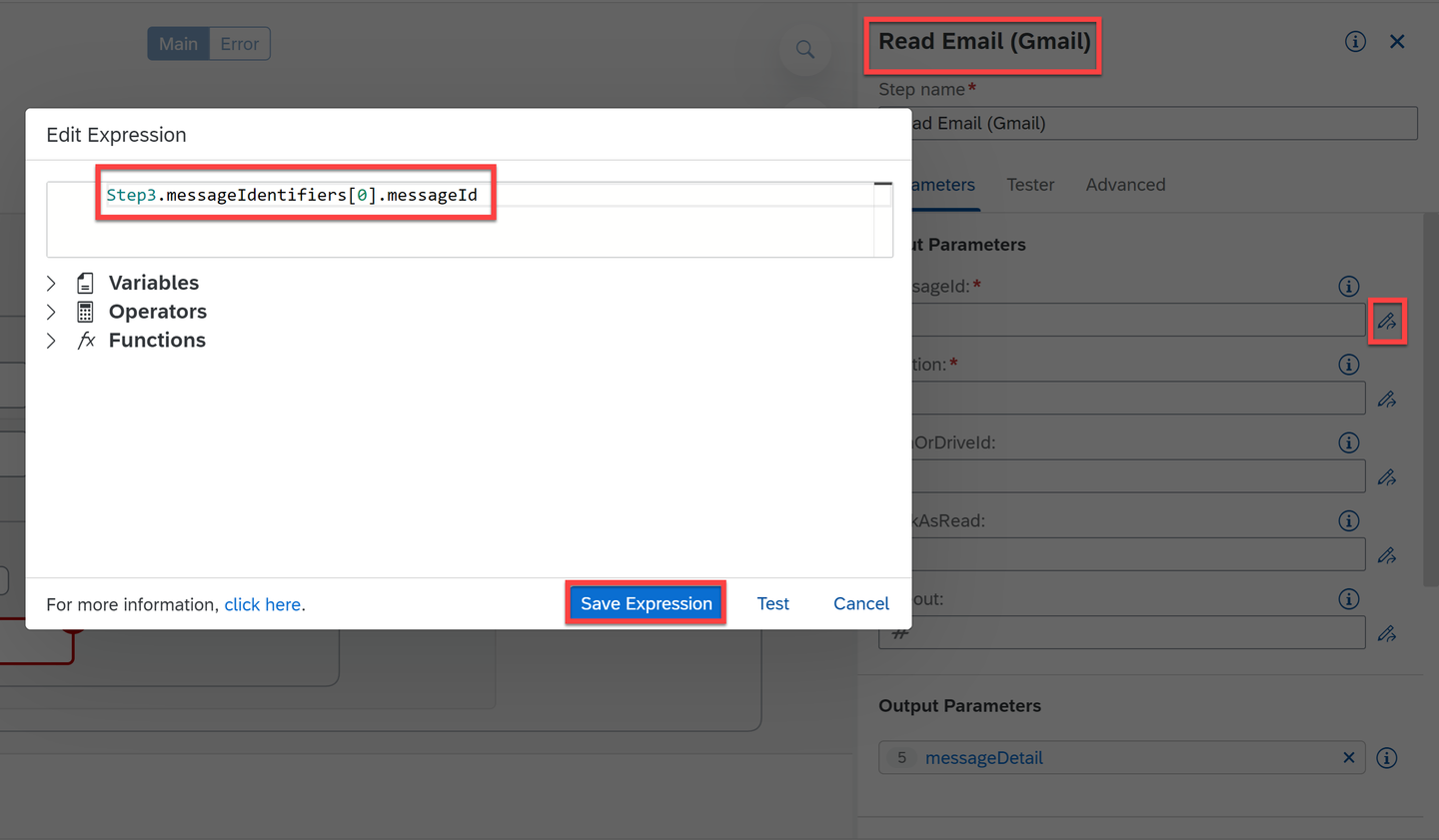The height and width of the screenshot is (840, 1439).
Task: Expand the Operators section
Action: click(x=51, y=312)
